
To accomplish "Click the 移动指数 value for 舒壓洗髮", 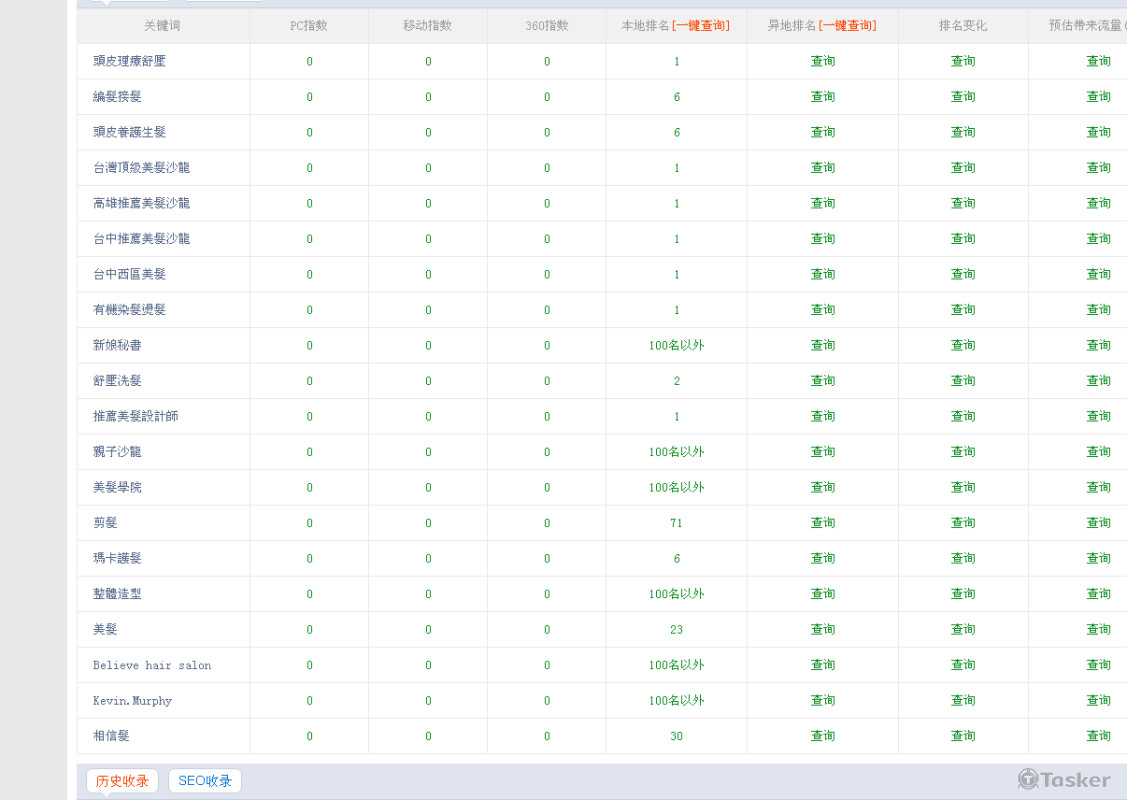I will [x=428, y=381].
